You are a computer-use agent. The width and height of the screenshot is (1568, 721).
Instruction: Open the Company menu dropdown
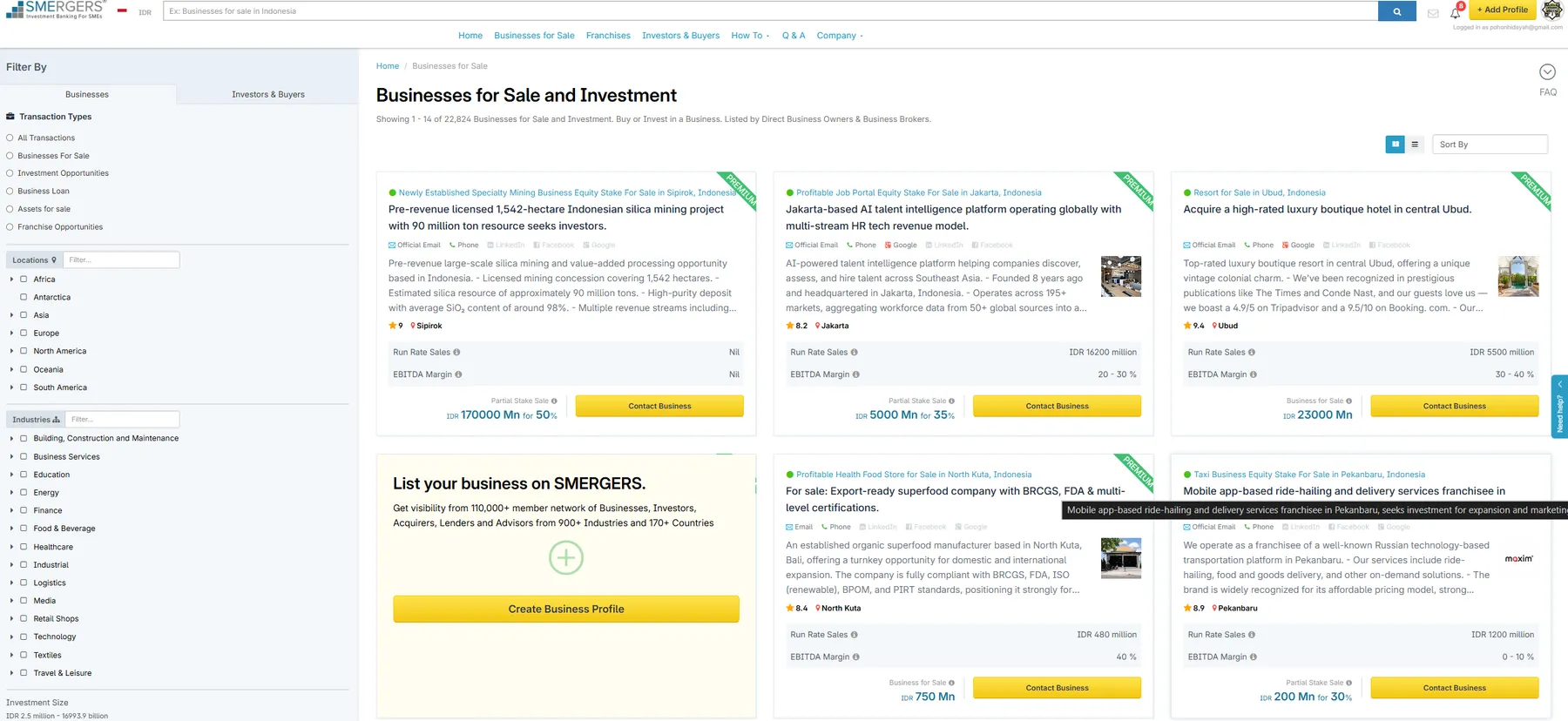tap(839, 36)
